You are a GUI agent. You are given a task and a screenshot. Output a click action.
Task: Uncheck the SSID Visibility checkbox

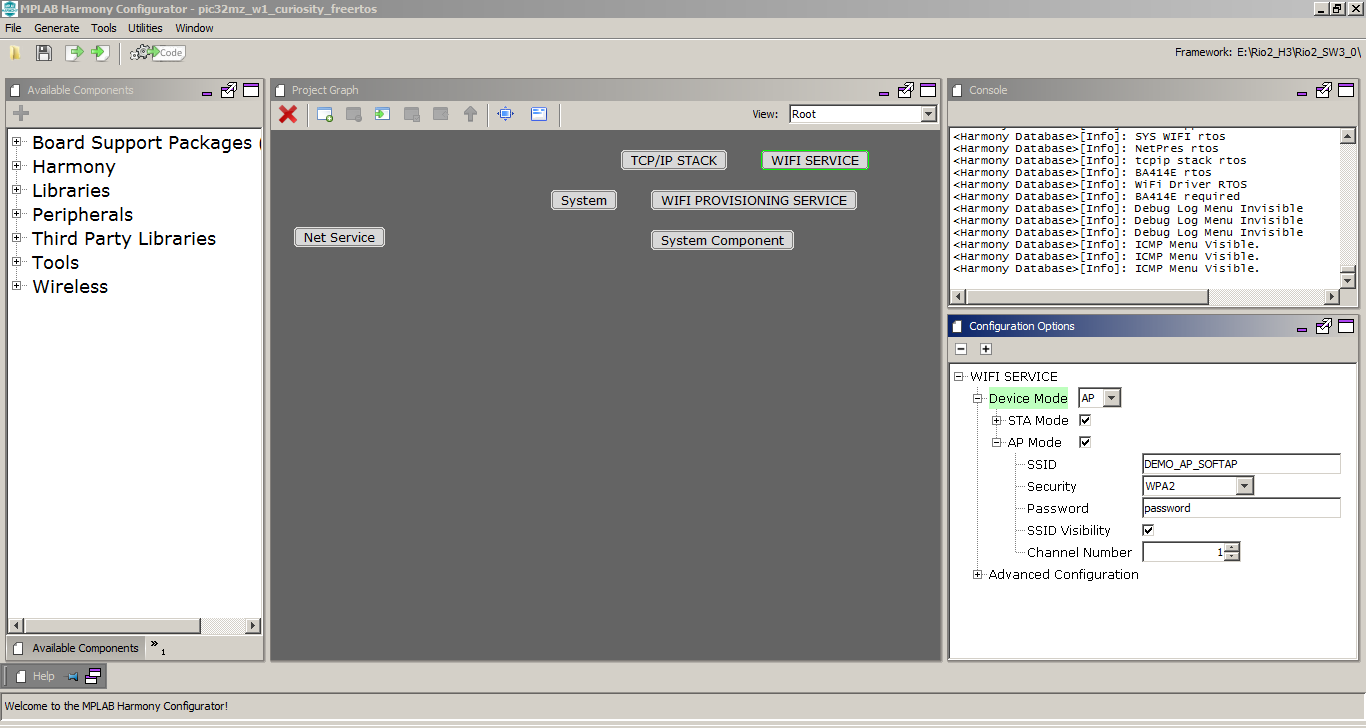click(1148, 530)
